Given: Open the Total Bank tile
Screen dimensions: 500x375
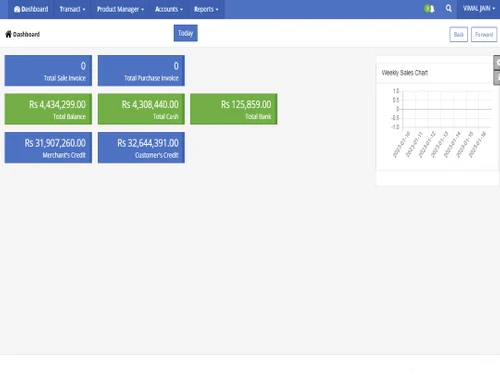Looking at the screenshot, I should 234,109.
